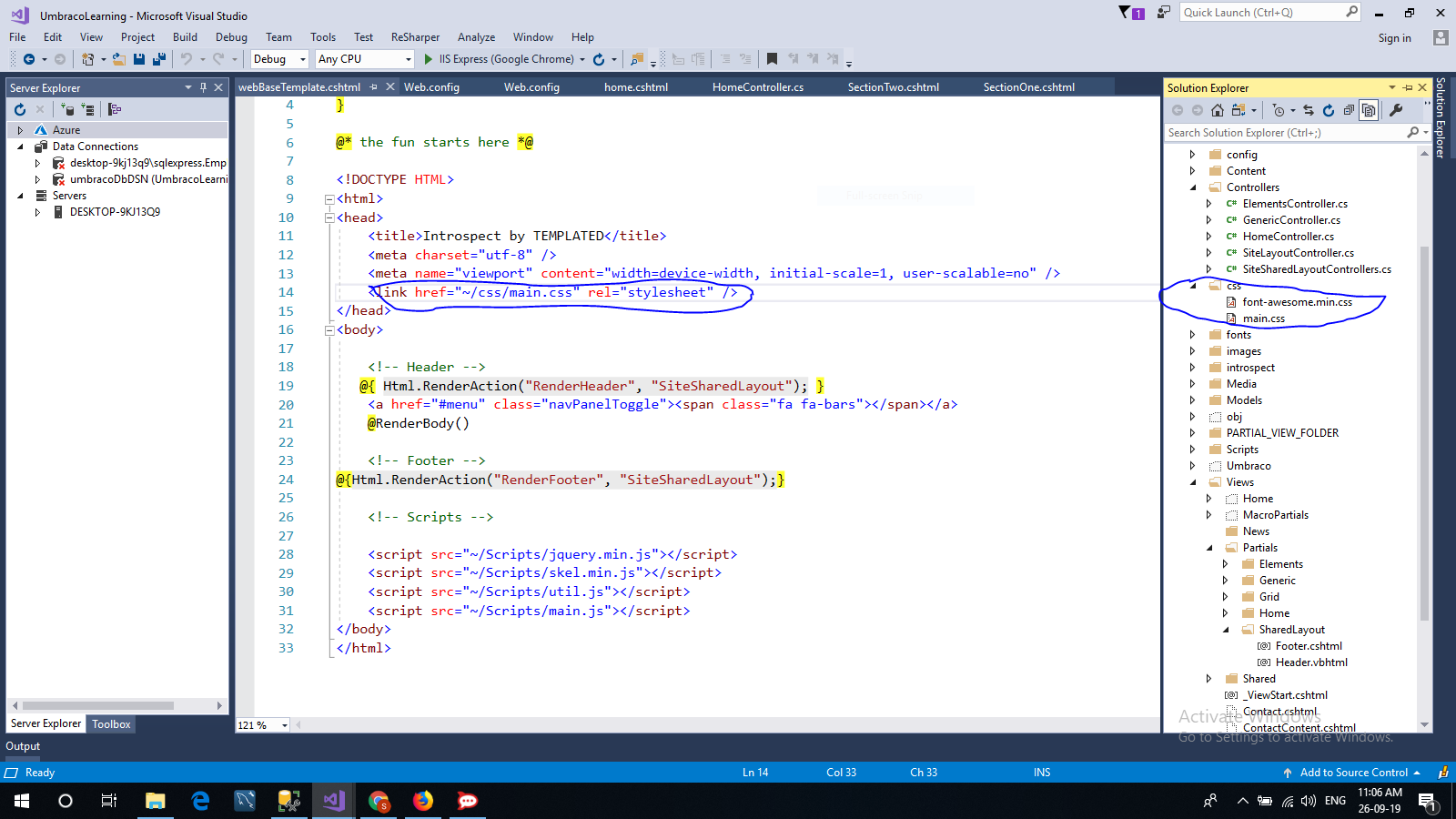This screenshot has height=819, width=1456.
Task: Click the Navigate Backward toolbar icon
Action: (29, 59)
